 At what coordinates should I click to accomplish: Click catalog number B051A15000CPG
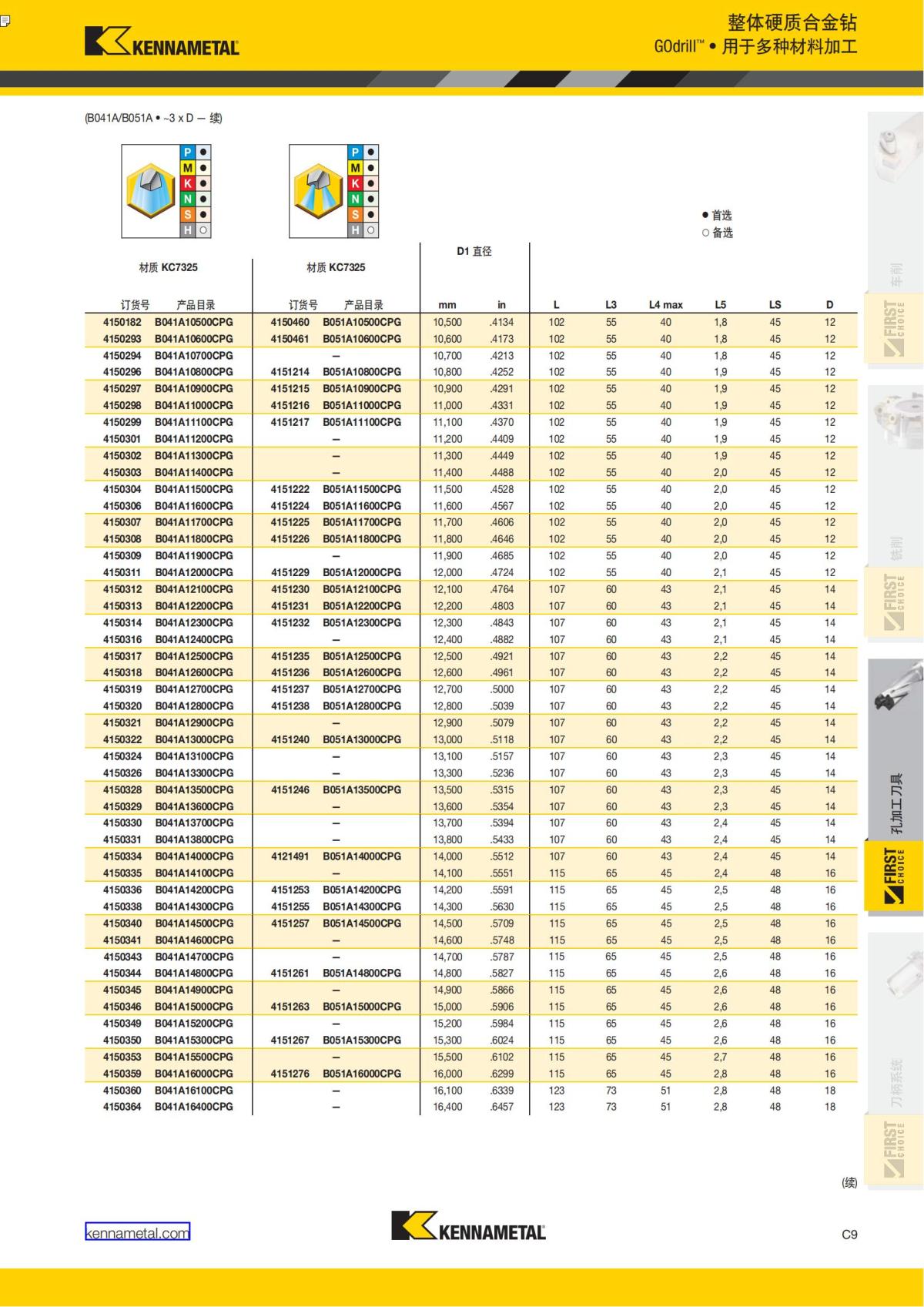pyautogui.click(x=362, y=1007)
